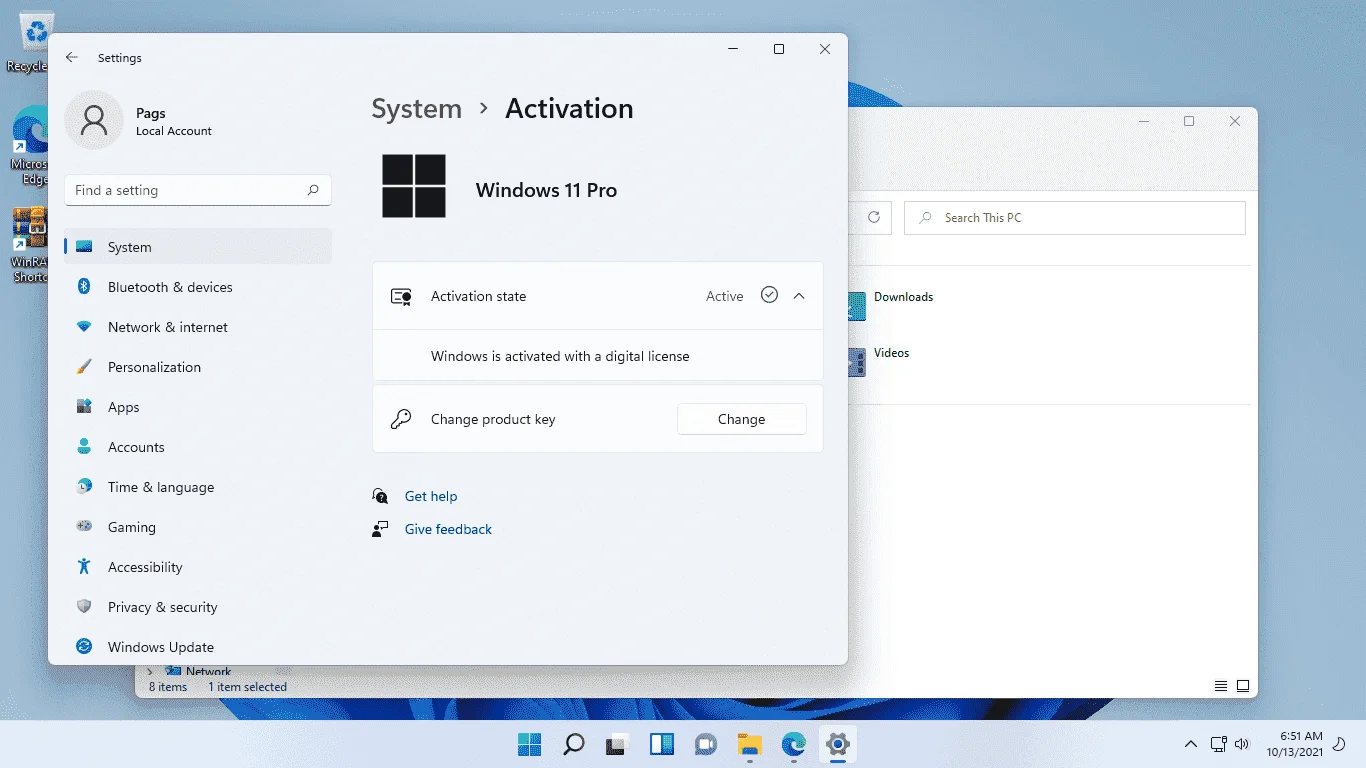Open the Pags local account profile picture
Image resolution: width=1366 pixels, height=768 pixels.
pos(94,121)
